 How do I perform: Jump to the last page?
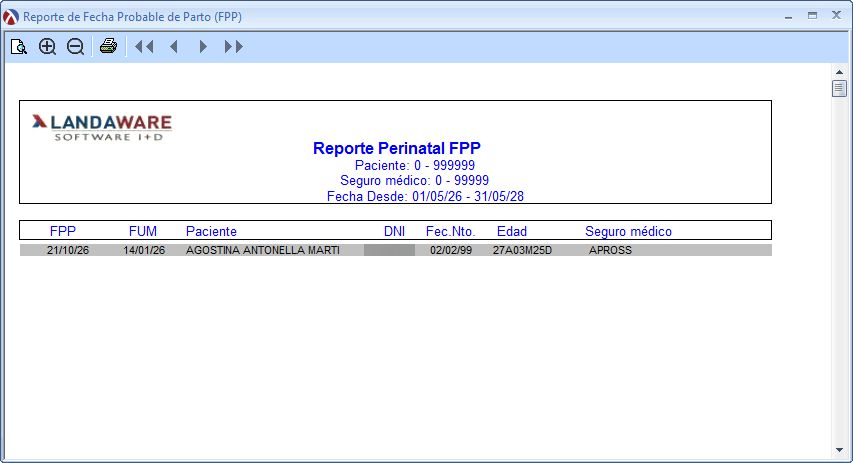pyautogui.click(x=234, y=47)
